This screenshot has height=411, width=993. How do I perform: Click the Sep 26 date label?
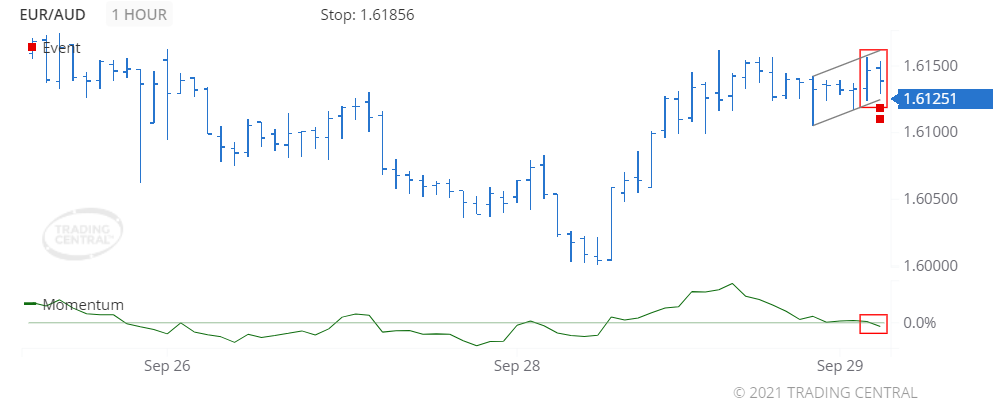(167, 365)
